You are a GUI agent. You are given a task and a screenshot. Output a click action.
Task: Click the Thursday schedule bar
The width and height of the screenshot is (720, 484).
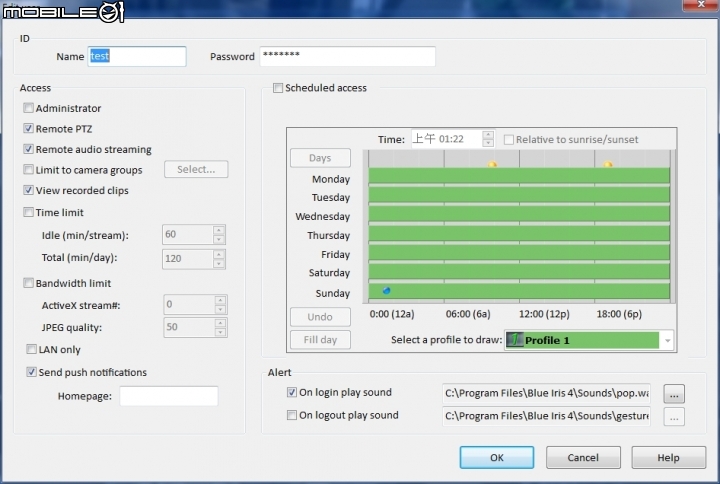click(x=519, y=233)
